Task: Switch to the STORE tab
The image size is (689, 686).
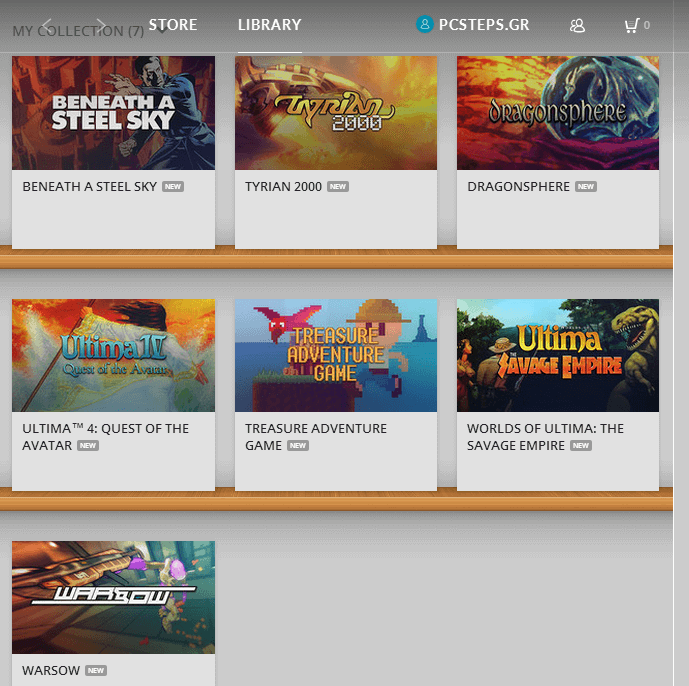Action: [x=173, y=25]
